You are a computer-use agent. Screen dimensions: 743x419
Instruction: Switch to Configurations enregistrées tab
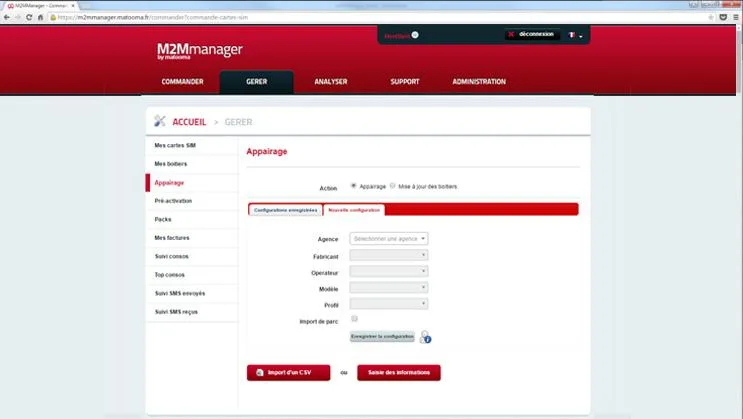(285, 210)
